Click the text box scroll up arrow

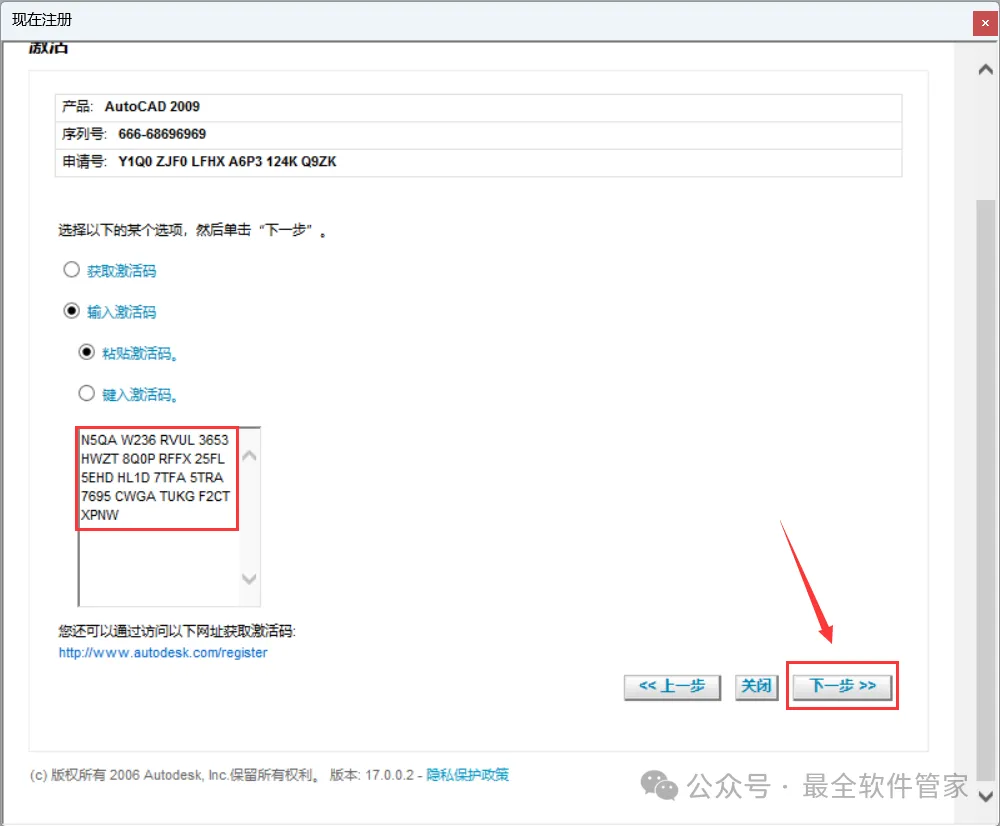point(249,455)
